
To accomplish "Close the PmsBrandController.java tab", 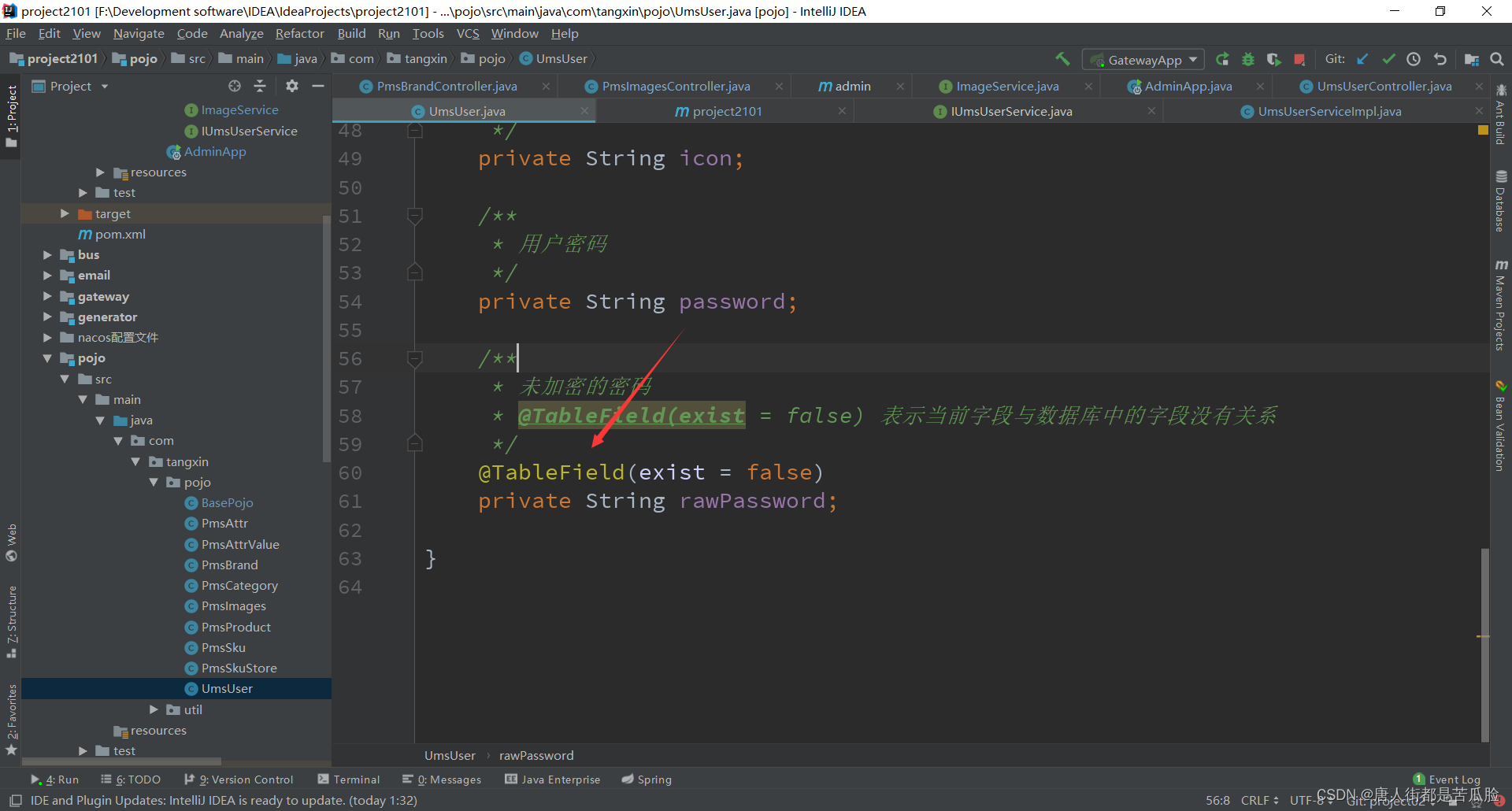I will (546, 86).
